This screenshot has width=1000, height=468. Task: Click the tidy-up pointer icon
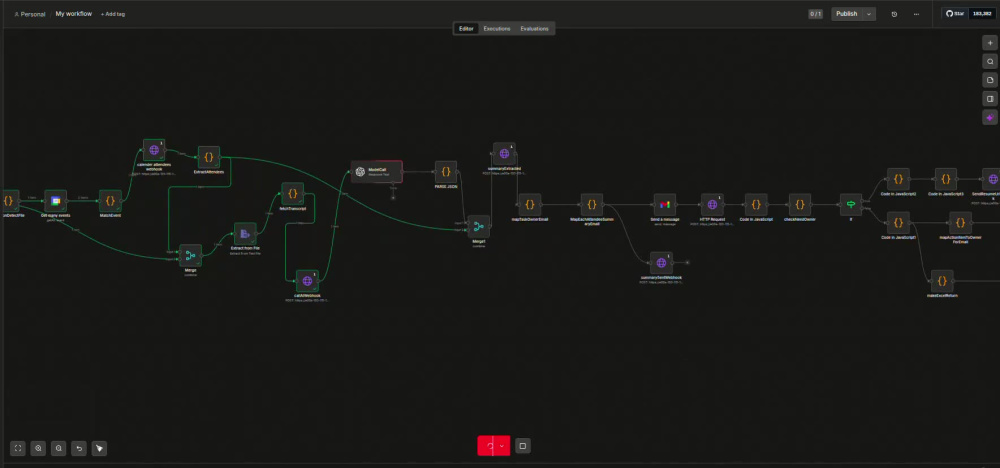point(99,448)
